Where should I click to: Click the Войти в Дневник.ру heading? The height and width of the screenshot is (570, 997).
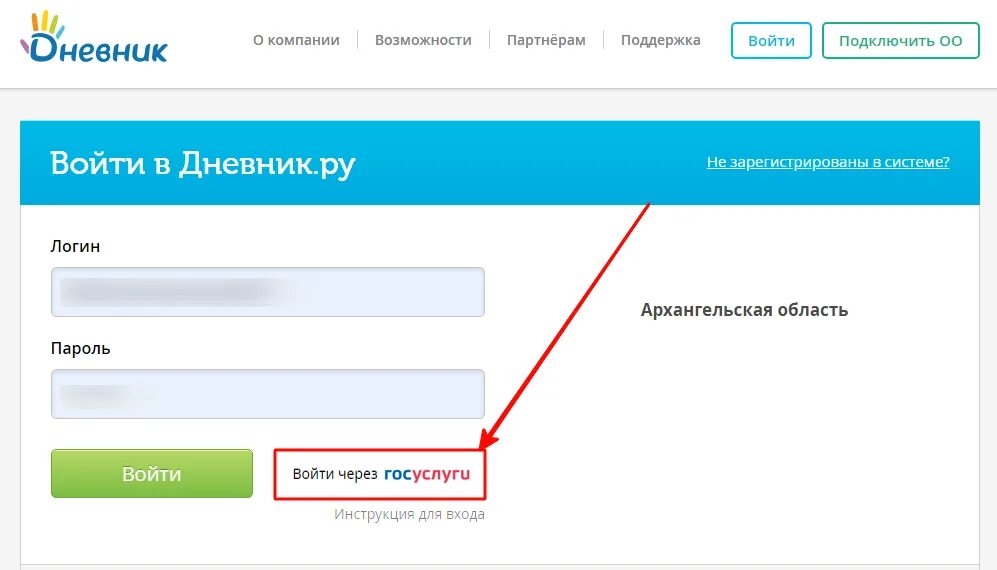[203, 164]
